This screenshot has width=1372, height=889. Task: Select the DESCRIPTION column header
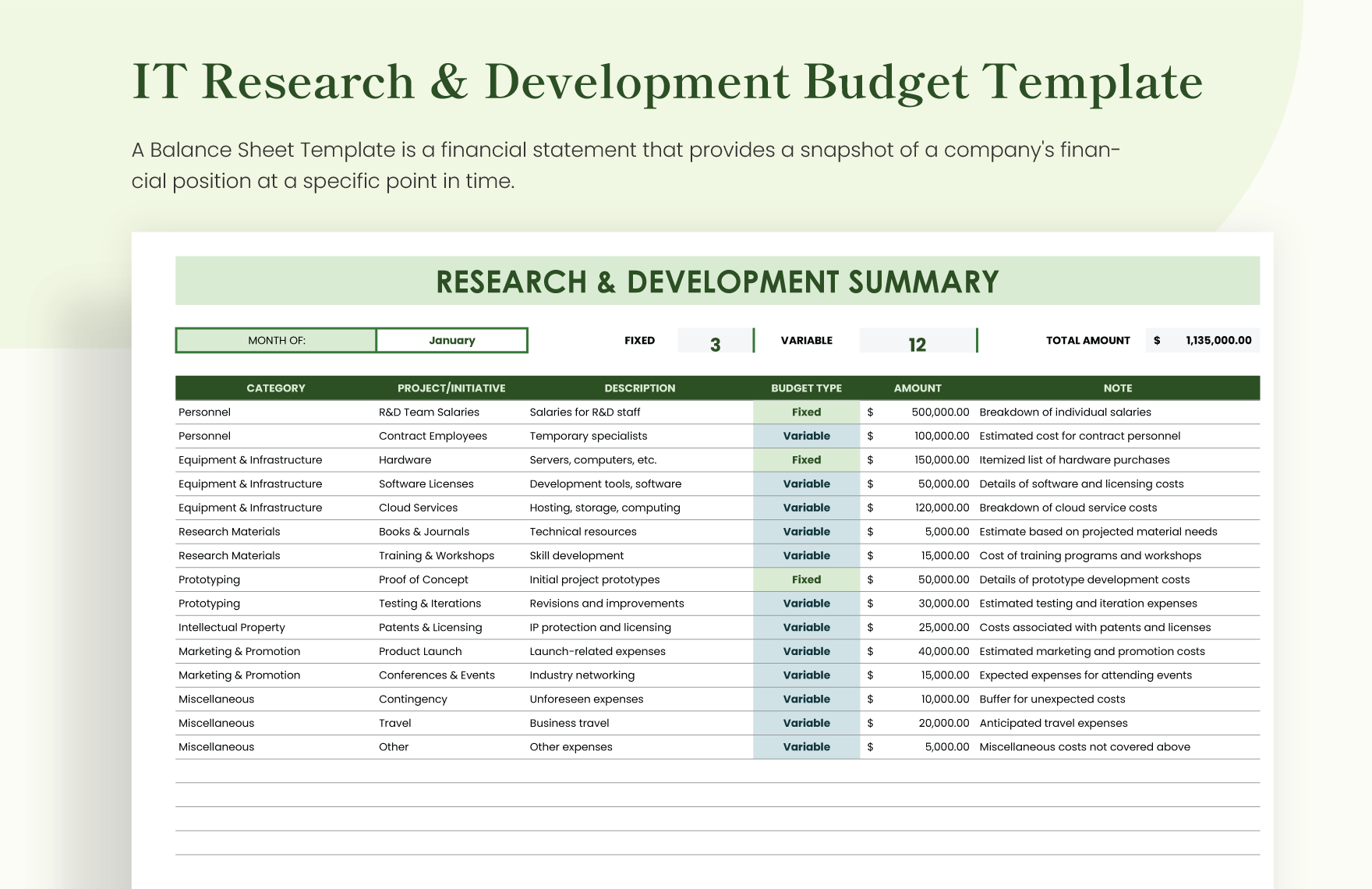pyautogui.click(x=639, y=388)
